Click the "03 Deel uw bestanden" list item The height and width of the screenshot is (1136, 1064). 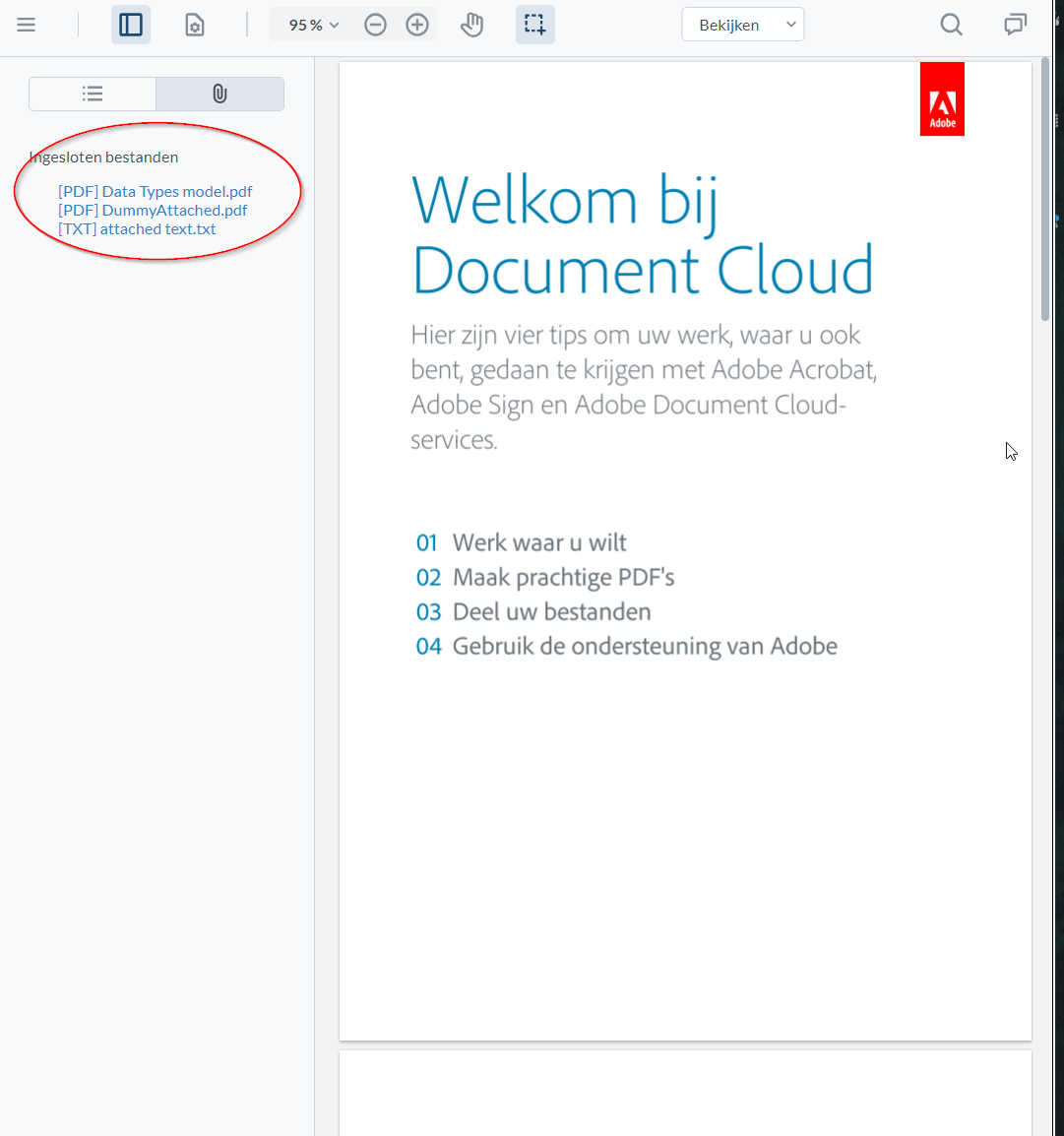pyautogui.click(x=533, y=612)
